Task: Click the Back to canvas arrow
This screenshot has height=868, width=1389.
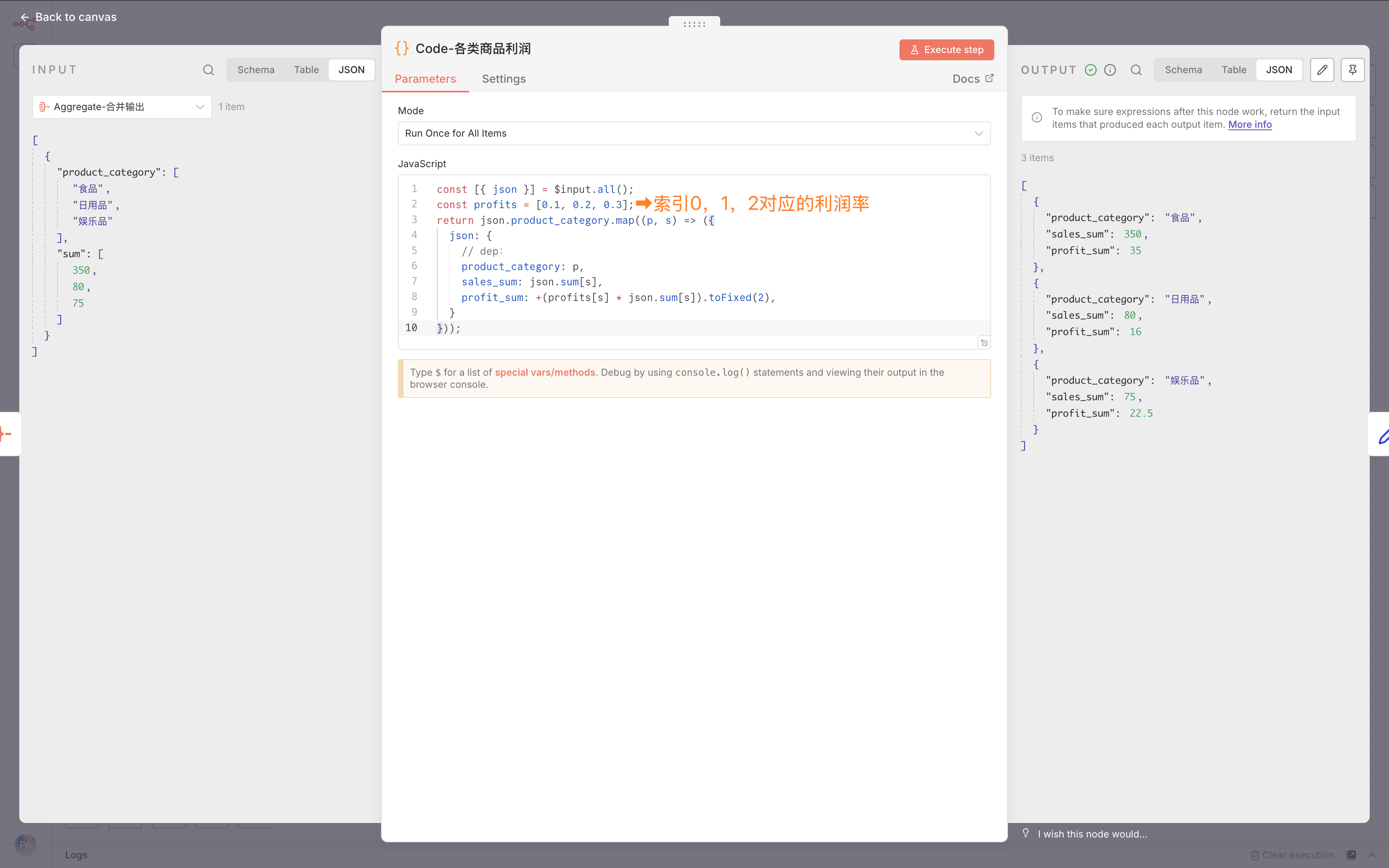Action: pos(25,17)
